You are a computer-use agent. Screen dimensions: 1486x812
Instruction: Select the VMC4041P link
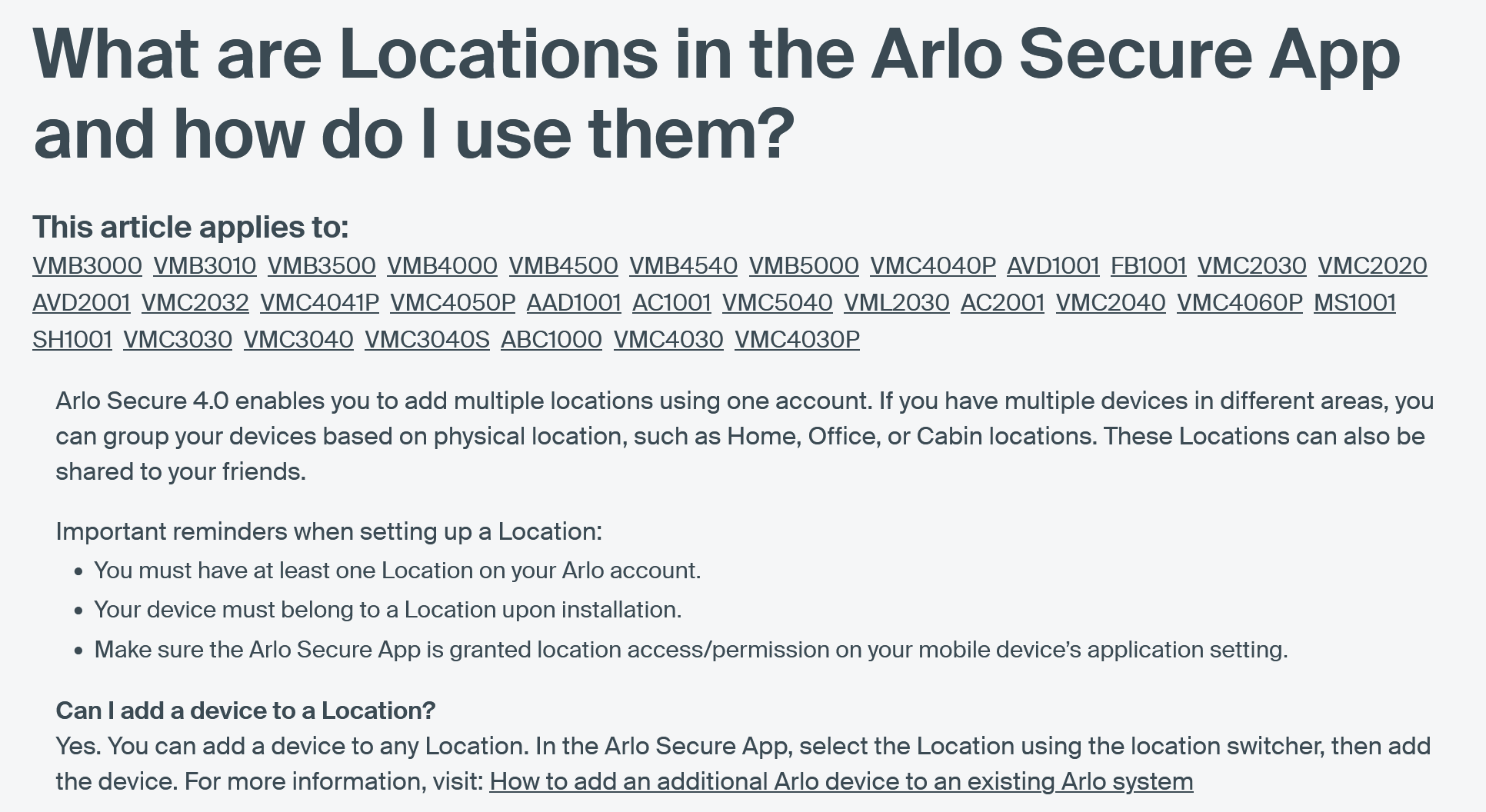(x=319, y=303)
